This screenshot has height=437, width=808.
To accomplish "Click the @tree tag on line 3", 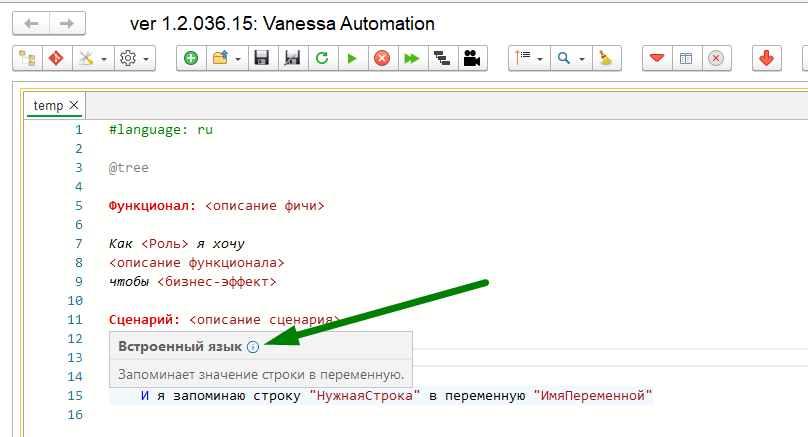I will [129, 168].
